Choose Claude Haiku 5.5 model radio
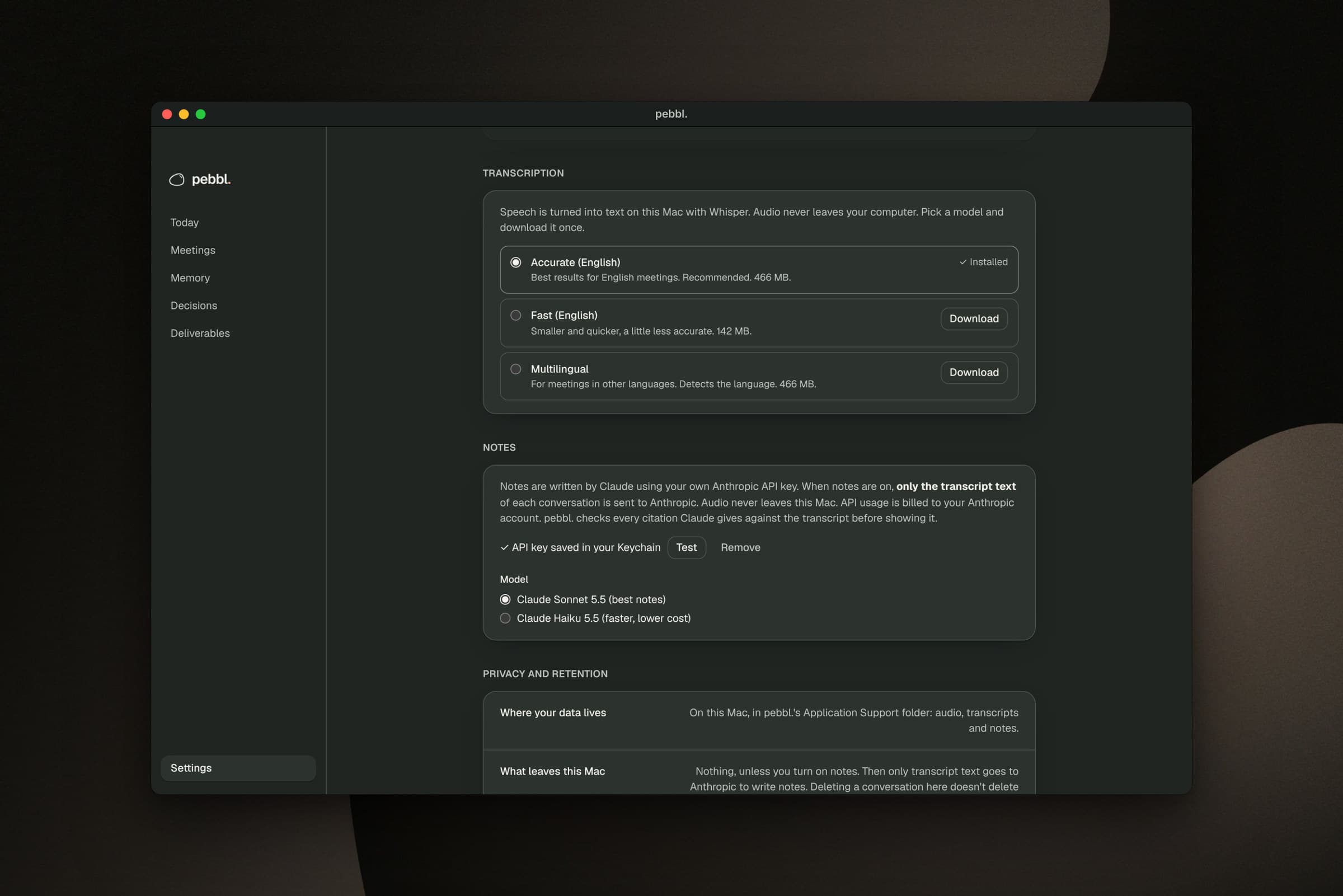The image size is (1343, 896). 505,618
